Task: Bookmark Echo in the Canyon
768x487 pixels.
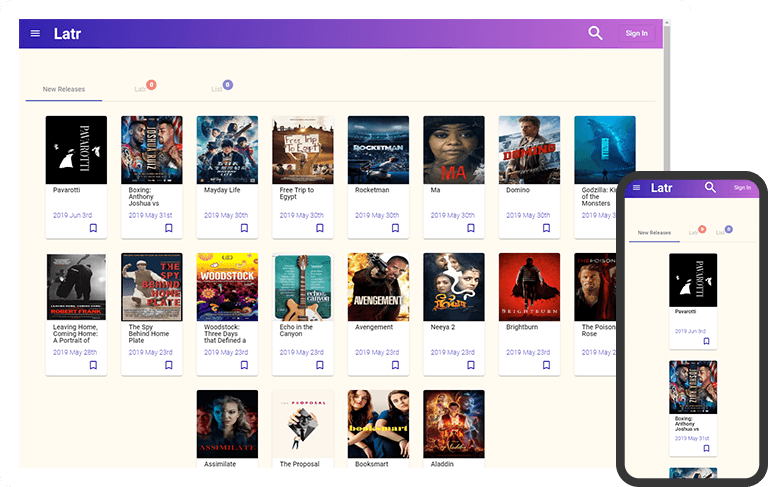Action: (320, 365)
